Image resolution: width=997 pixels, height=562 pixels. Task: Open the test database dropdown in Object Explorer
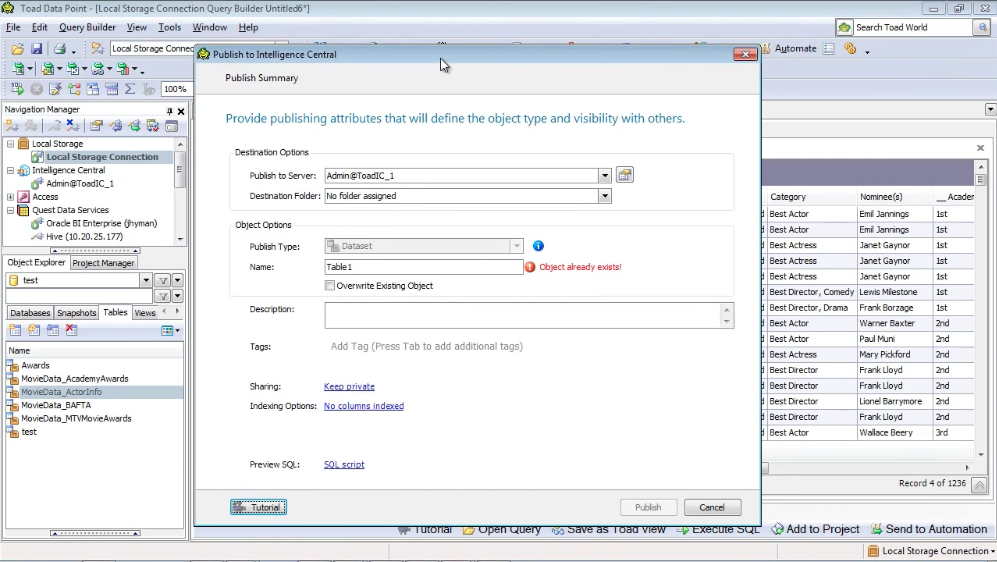tap(146, 280)
